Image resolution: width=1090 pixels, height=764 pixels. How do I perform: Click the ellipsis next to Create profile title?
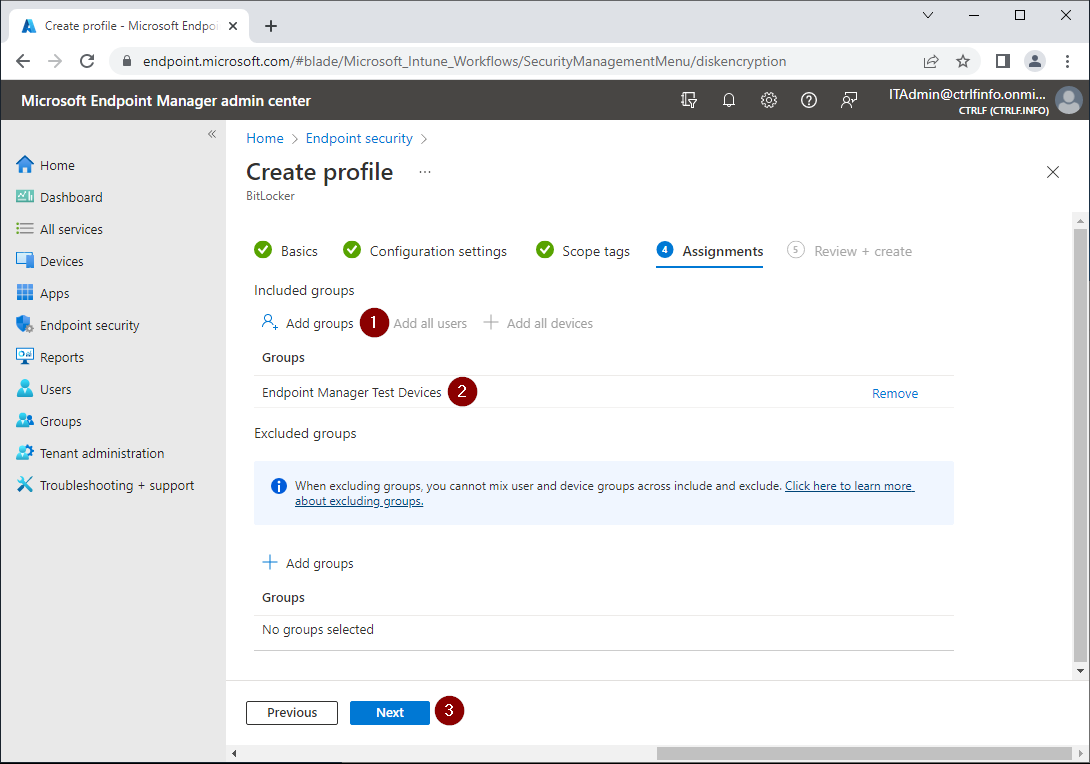pyautogui.click(x=424, y=172)
